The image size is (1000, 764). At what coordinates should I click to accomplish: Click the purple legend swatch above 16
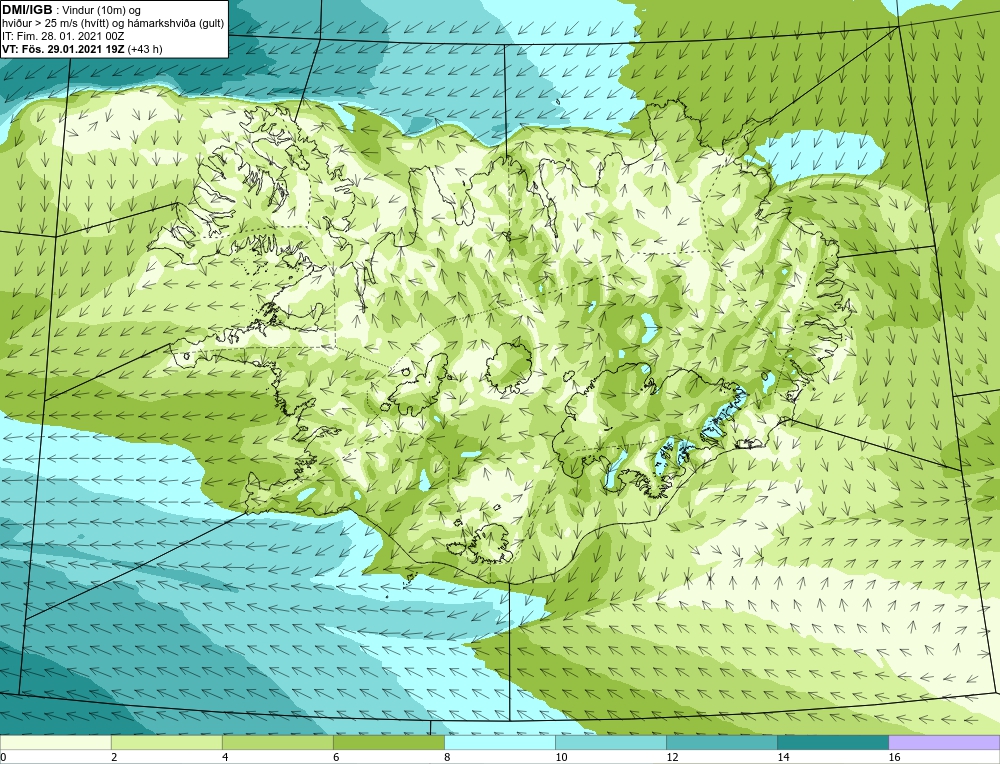coord(944,742)
